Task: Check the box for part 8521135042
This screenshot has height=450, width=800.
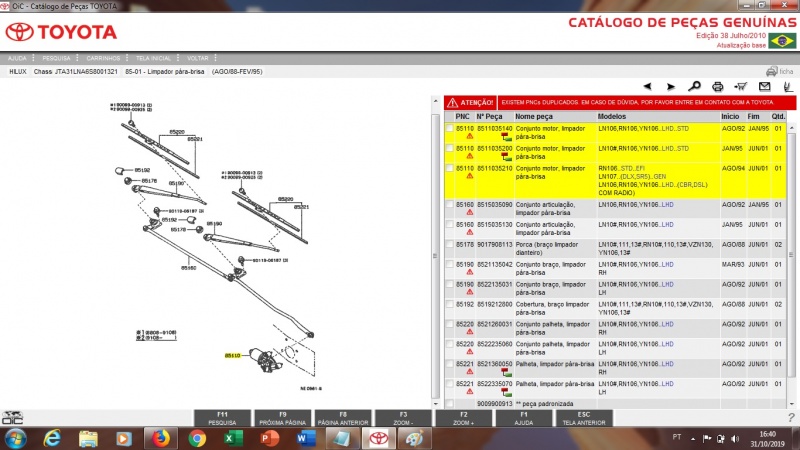Action: 449,264
